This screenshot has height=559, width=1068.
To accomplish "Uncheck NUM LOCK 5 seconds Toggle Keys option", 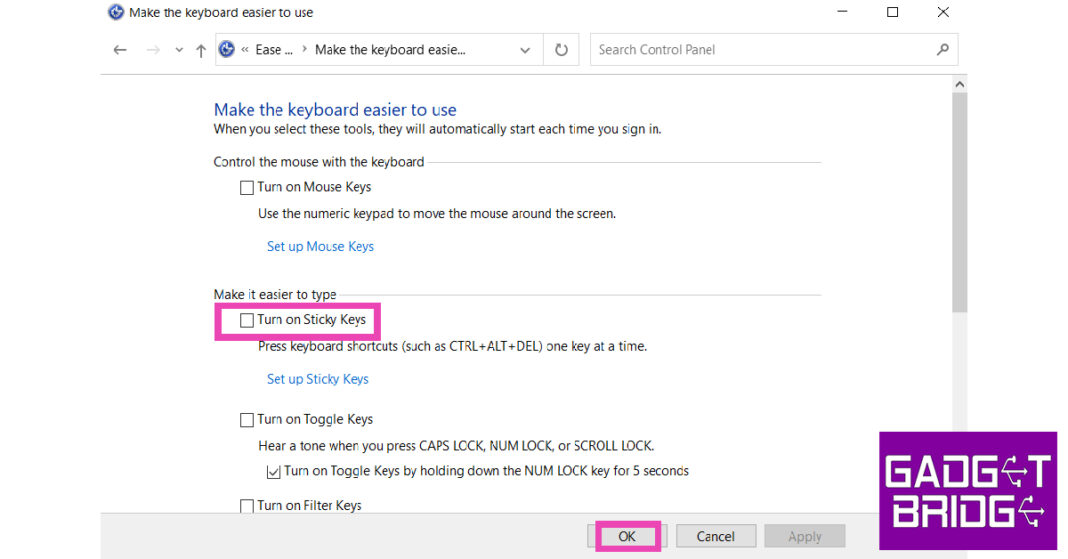I will 273,472.
